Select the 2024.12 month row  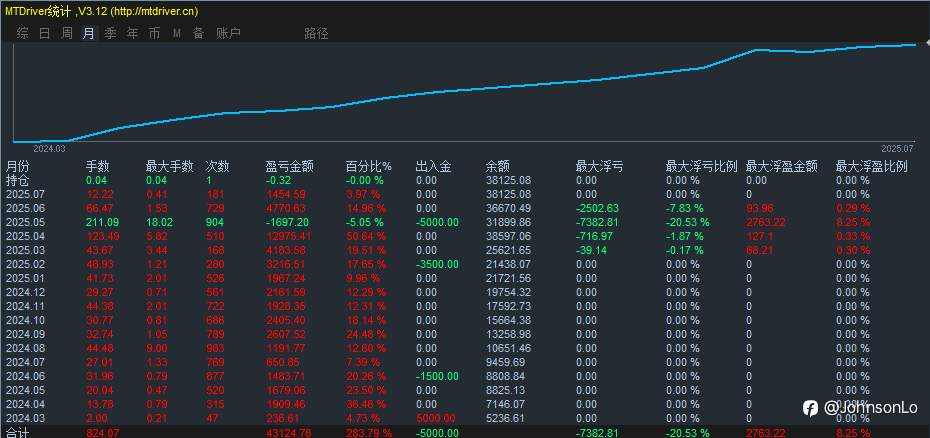coord(25,292)
